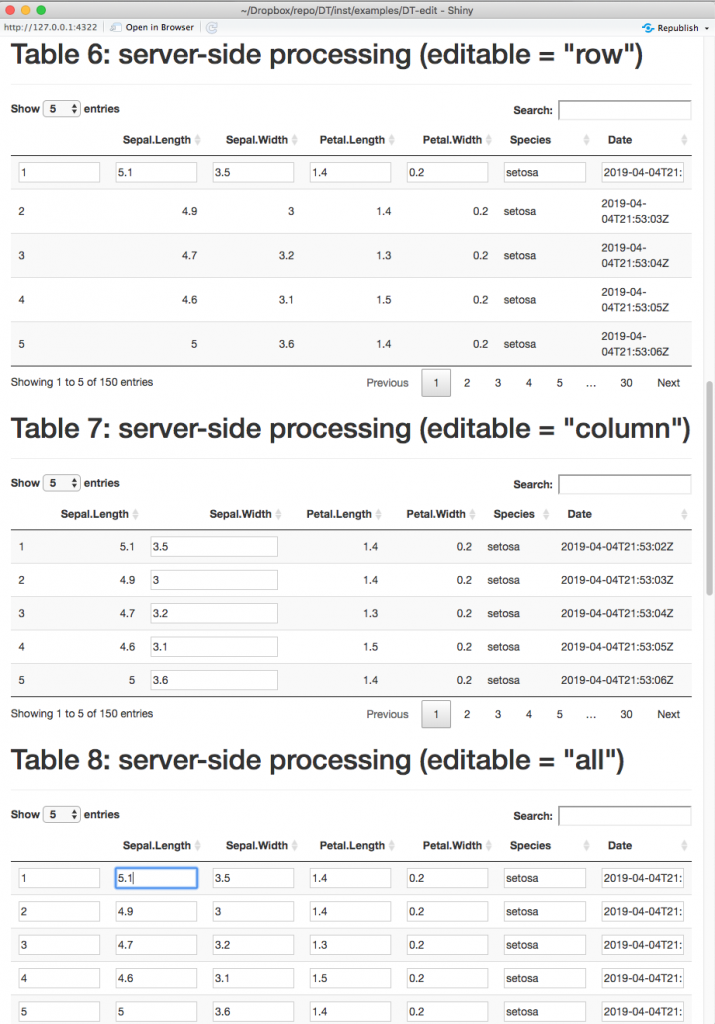
Task: Sort Table 6 by Sepal.Length column
Action: coord(157,140)
